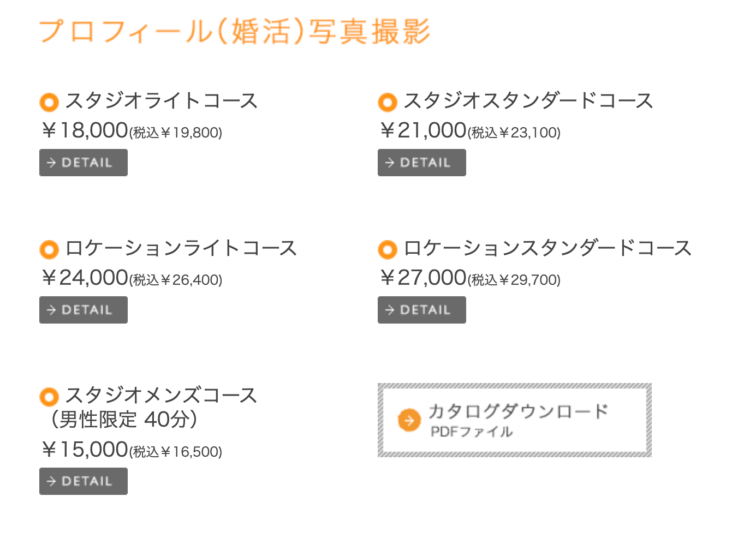Click the PDFファイル label in catalog box

tap(472, 432)
